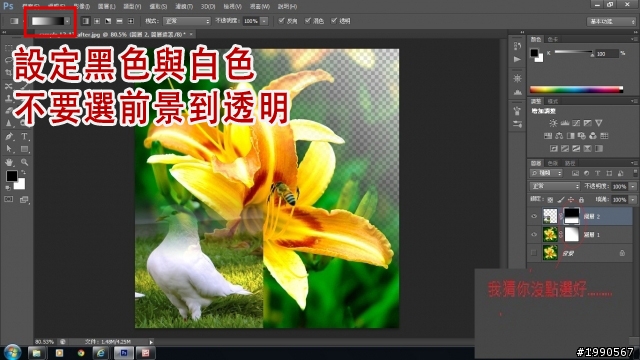Image resolution: width=640 pixels, height=360 pixels.
Task: Hide the top layer 2 eye icon
Action: [x=534, y=216]
